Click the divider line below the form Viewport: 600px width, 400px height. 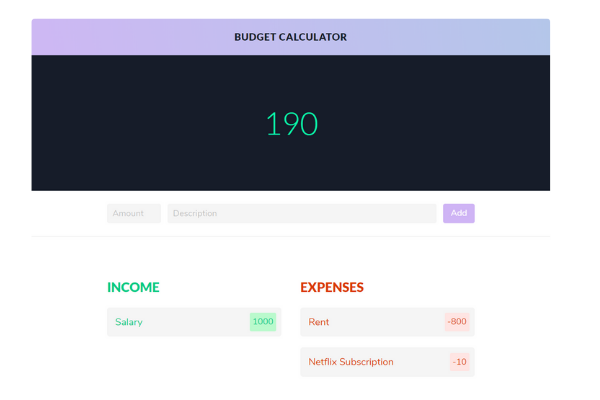click(x=290, y=237)
